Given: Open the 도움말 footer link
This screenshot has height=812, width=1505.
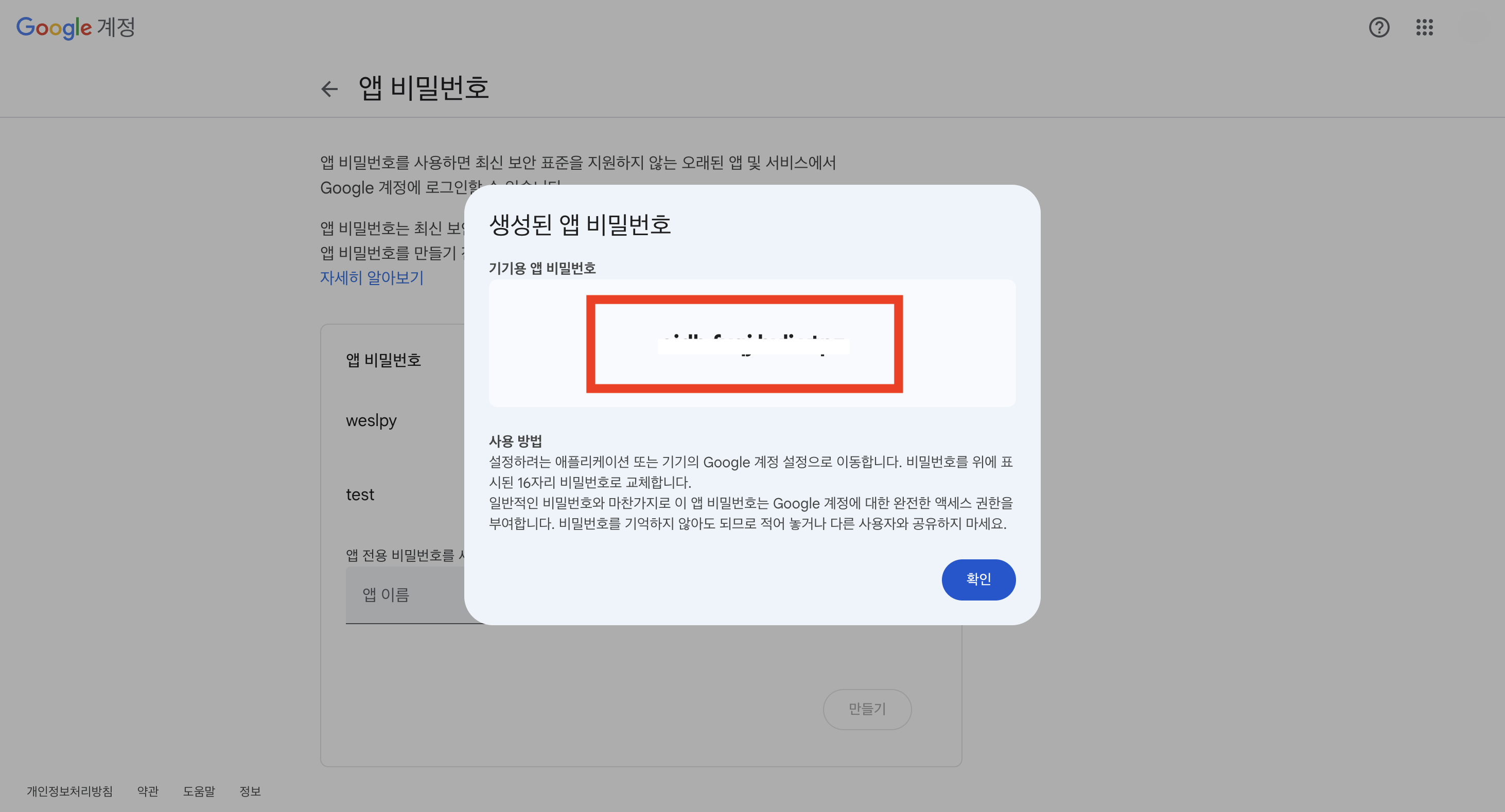Looking at the screenshot, I should [199, 791].
